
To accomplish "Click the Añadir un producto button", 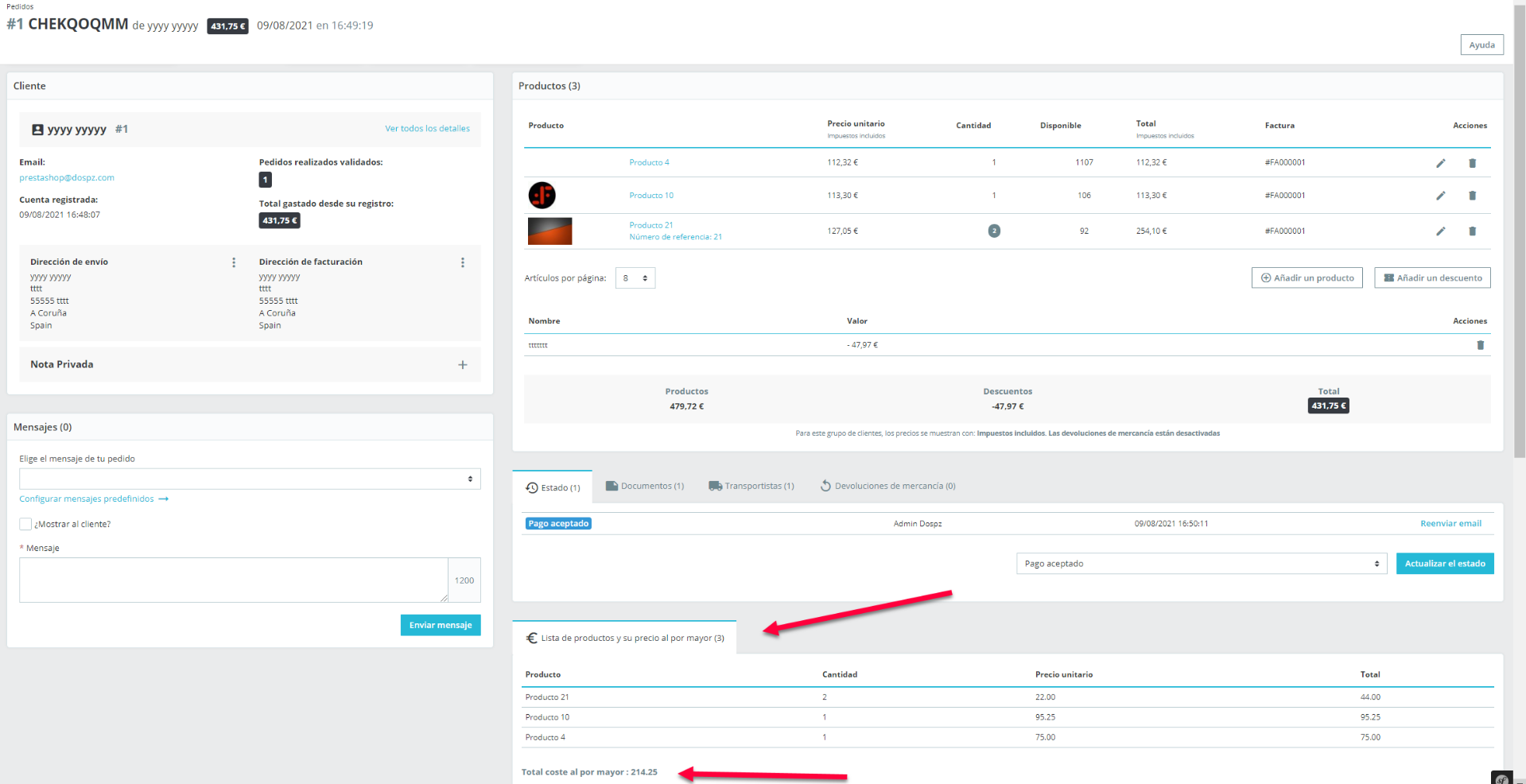I will pos(1307,278).
